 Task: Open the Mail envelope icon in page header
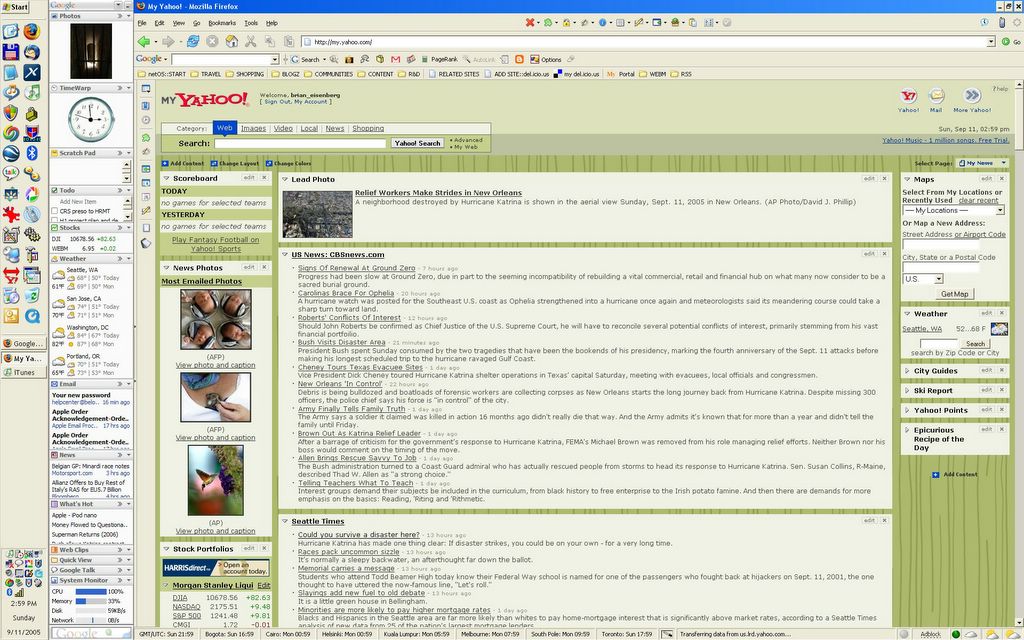(x=936, y=96)
